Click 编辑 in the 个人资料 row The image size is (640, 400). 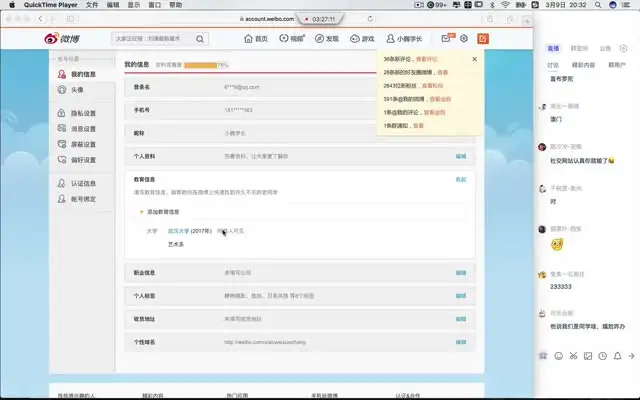point(460,157)
